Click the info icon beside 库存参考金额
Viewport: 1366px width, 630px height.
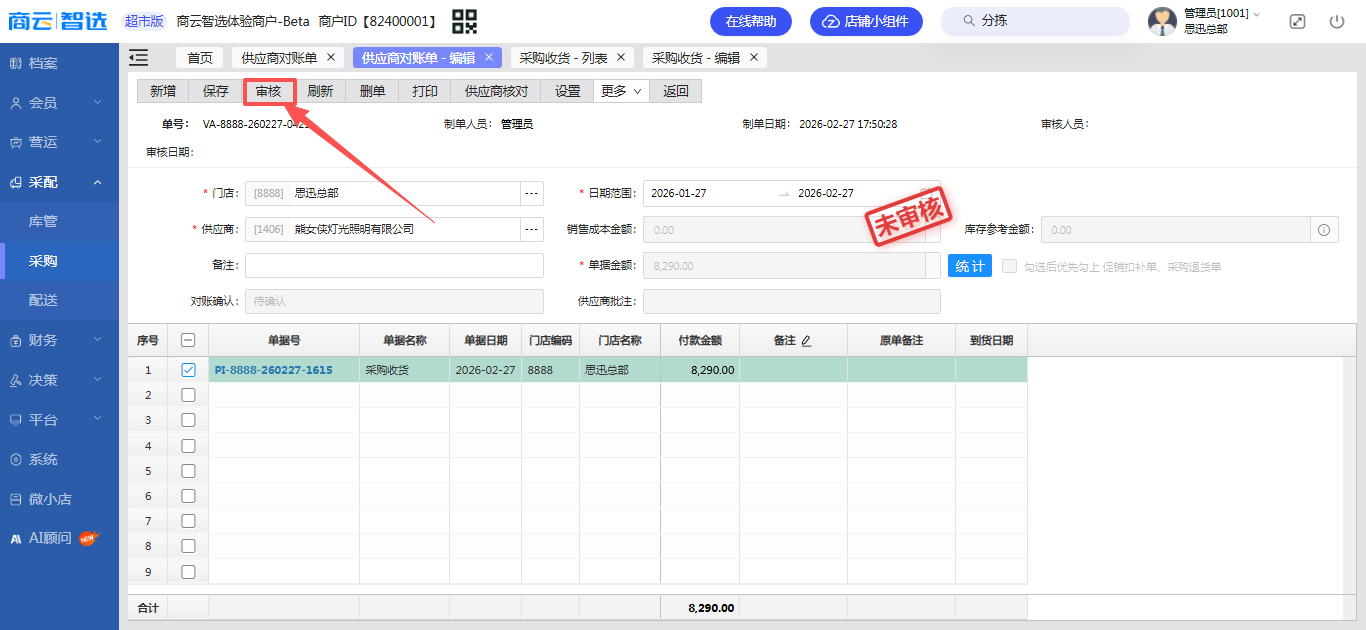pyautogui.click(x=1324, y=230)
